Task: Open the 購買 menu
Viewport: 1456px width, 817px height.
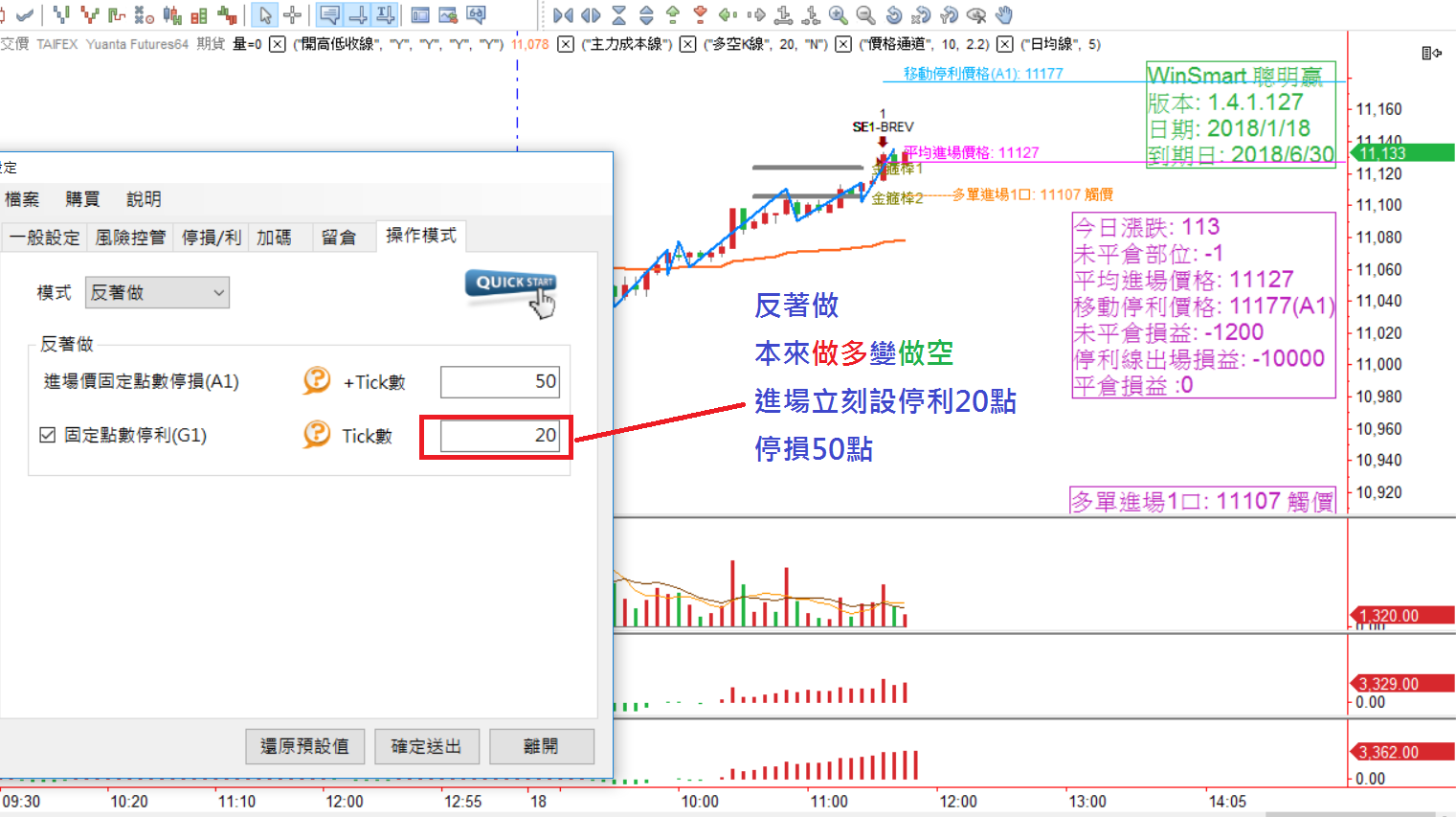Action: point(82,199)
